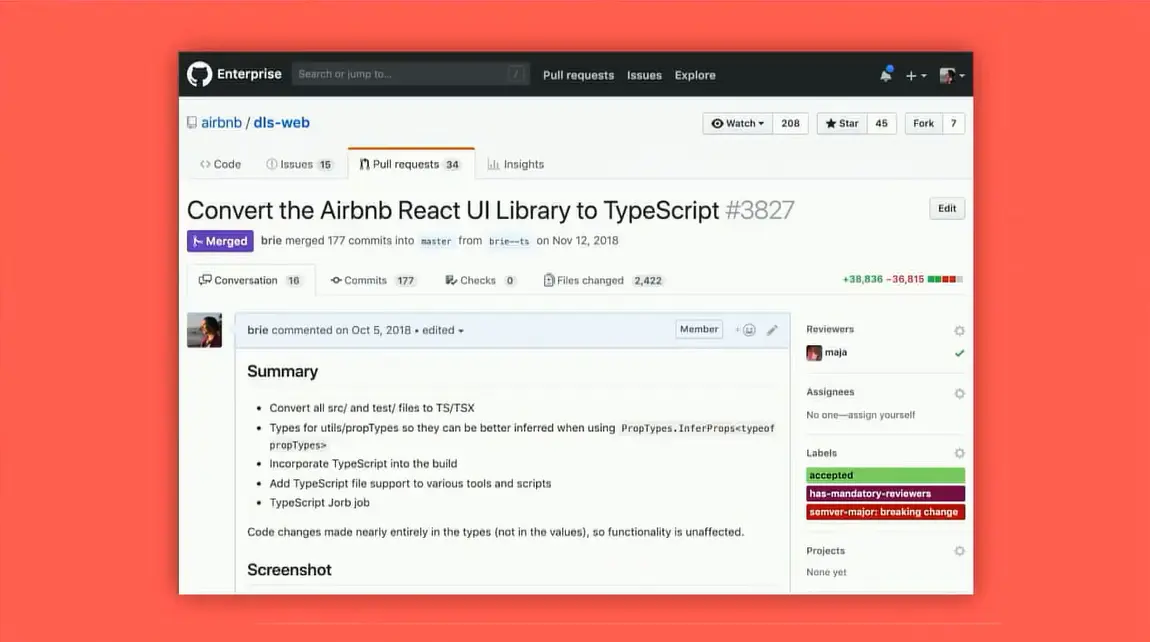
Task: Open the Commits 177 tab
Action: coord(373,280)
